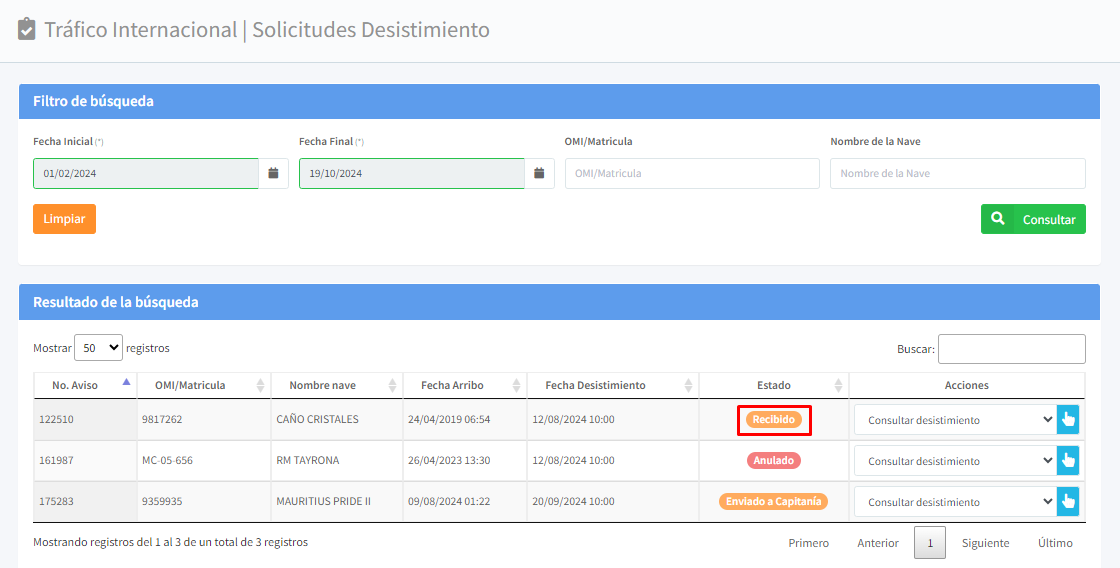Sort table by the Fecha Arribo column header
Image resolution: width=1120 pixels, height=568 pixels.
click(452, 385)
